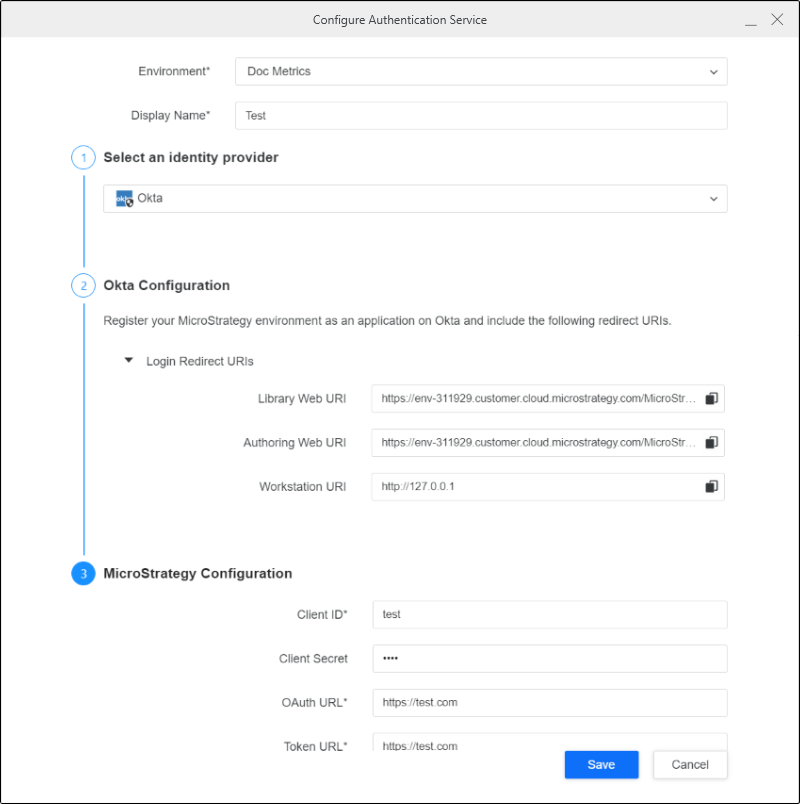800x804 pixels.
Task: Click the Client Secret field
Action: (550, 658)
